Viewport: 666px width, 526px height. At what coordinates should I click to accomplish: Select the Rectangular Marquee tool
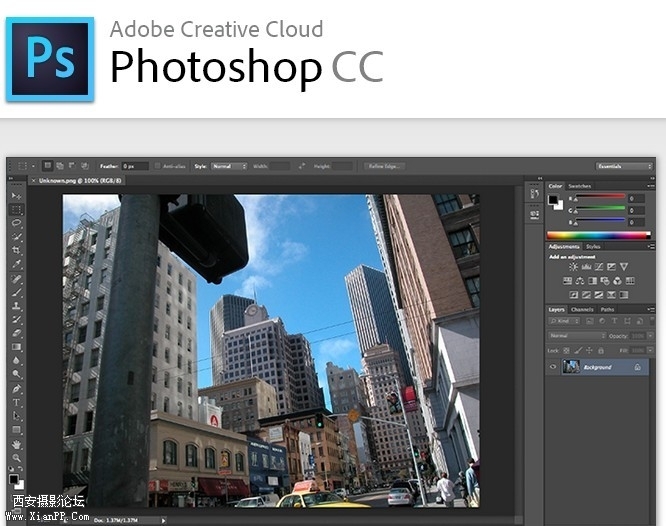pyautogui.click(x=16, y=210)
